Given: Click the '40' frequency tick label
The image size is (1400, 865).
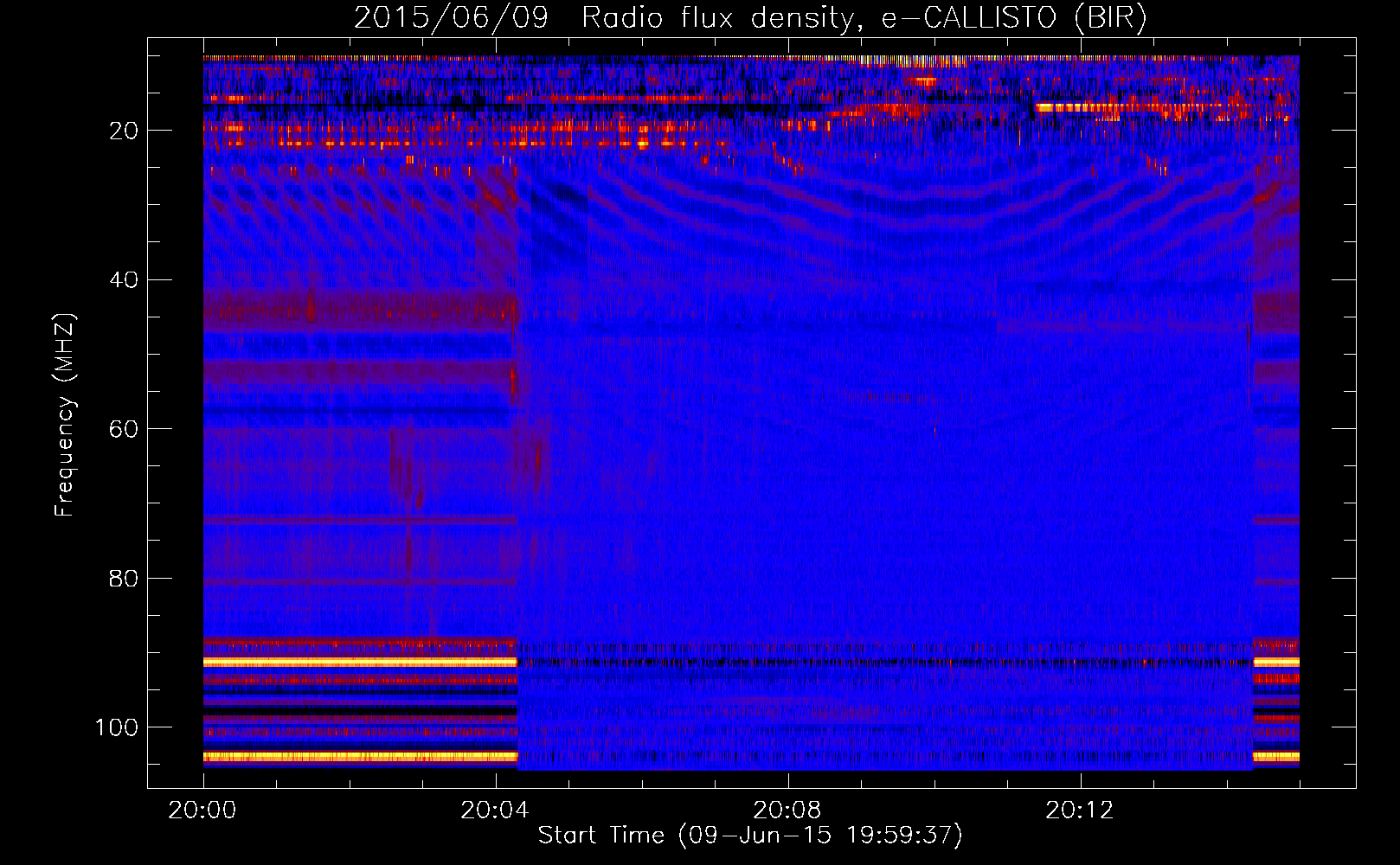Looking at the screenshot, I should (124, 280).
